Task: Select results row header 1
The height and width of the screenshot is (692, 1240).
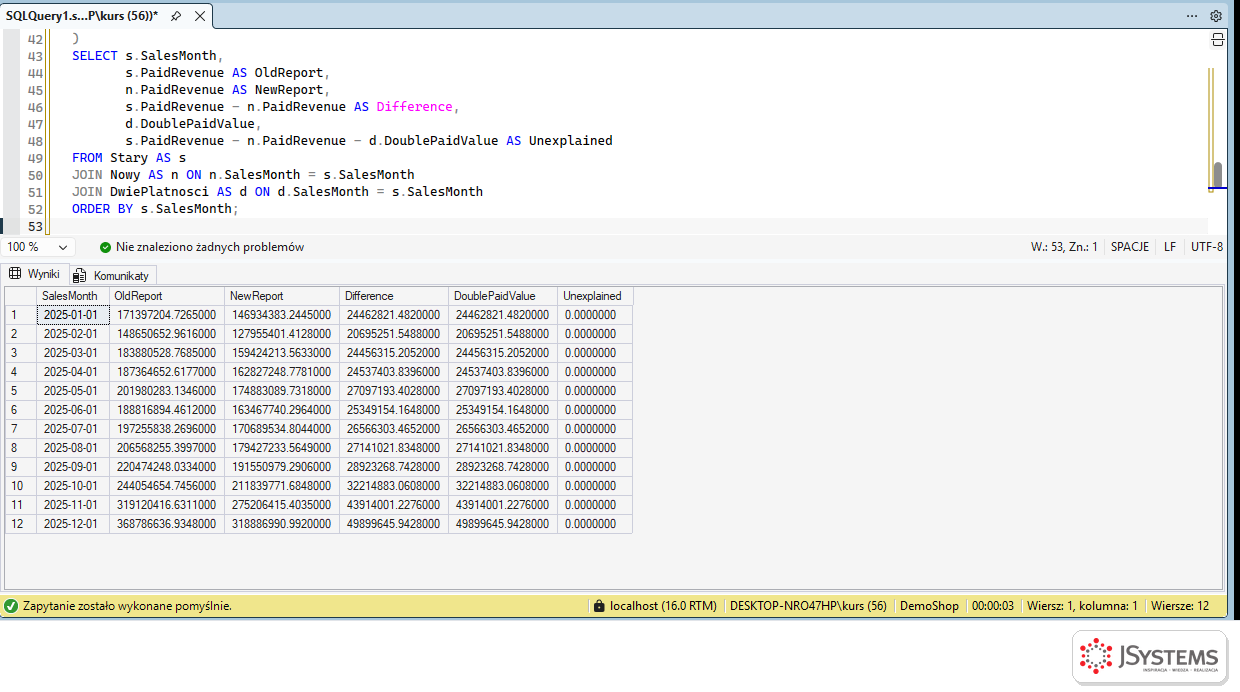Action: pos(21,315)
